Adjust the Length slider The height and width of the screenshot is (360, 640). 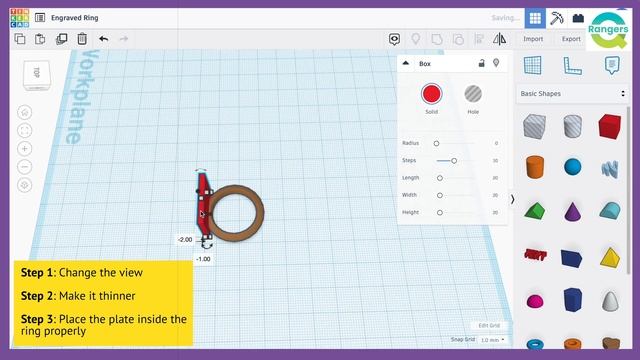click(x=440, y=178)
